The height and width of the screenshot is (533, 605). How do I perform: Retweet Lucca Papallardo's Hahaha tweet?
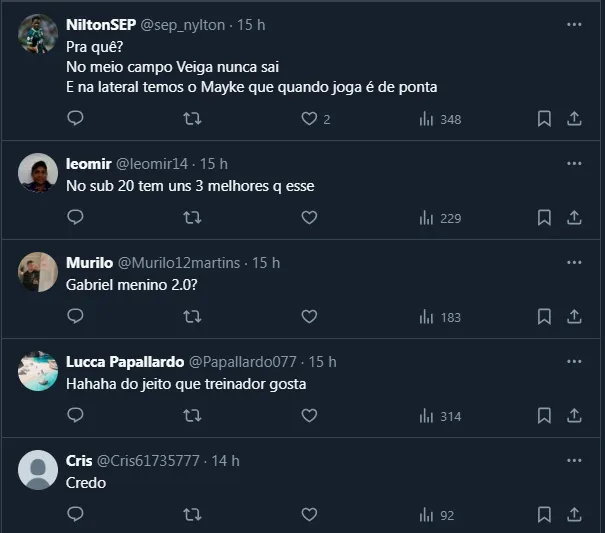[x=193, y=415]
